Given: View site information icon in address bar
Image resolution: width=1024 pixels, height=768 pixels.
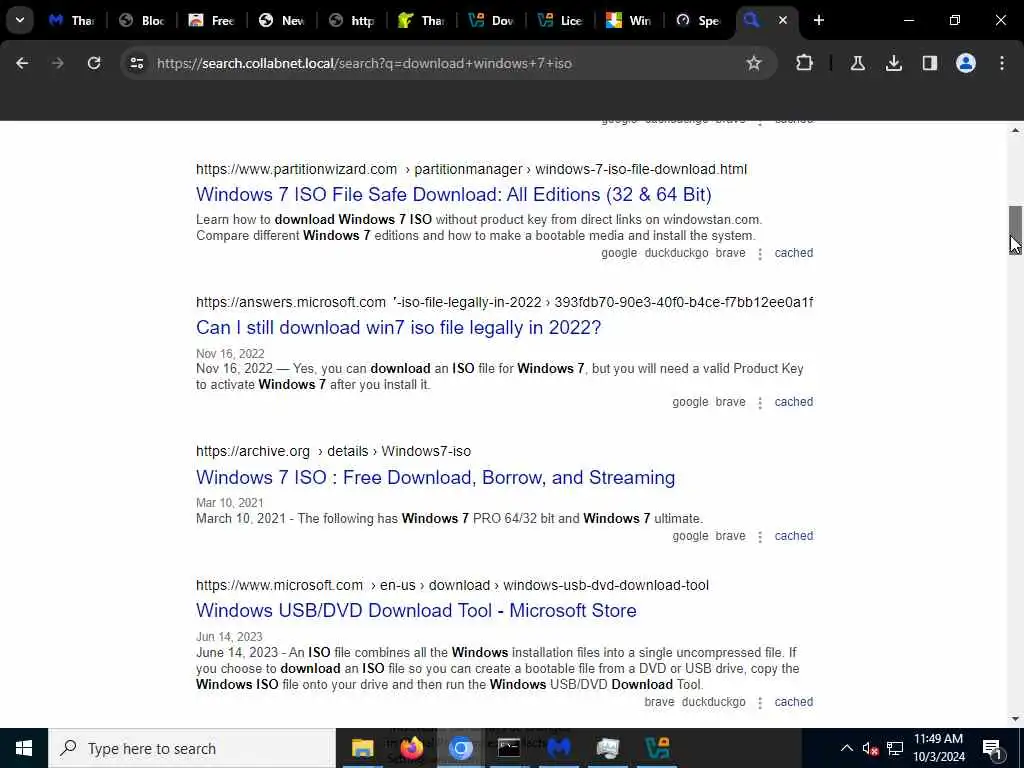Looking at the screenshot, I should [x=136, y=63].
